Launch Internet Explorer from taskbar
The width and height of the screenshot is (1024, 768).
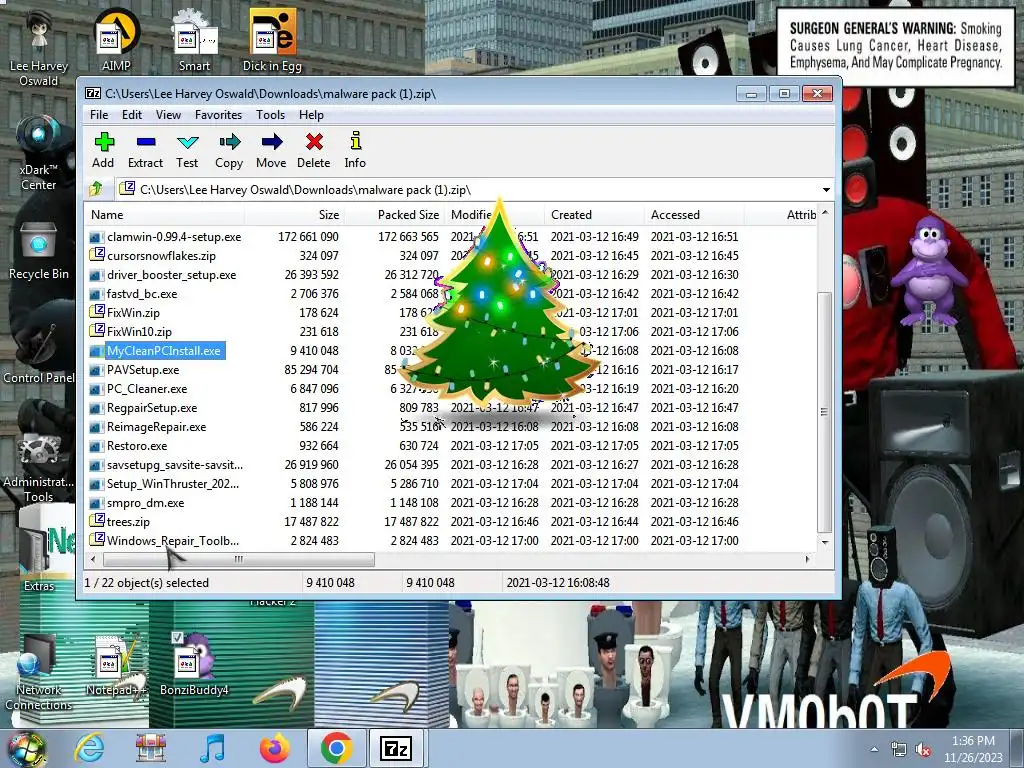pyautogui.click(x=89, y=749)
